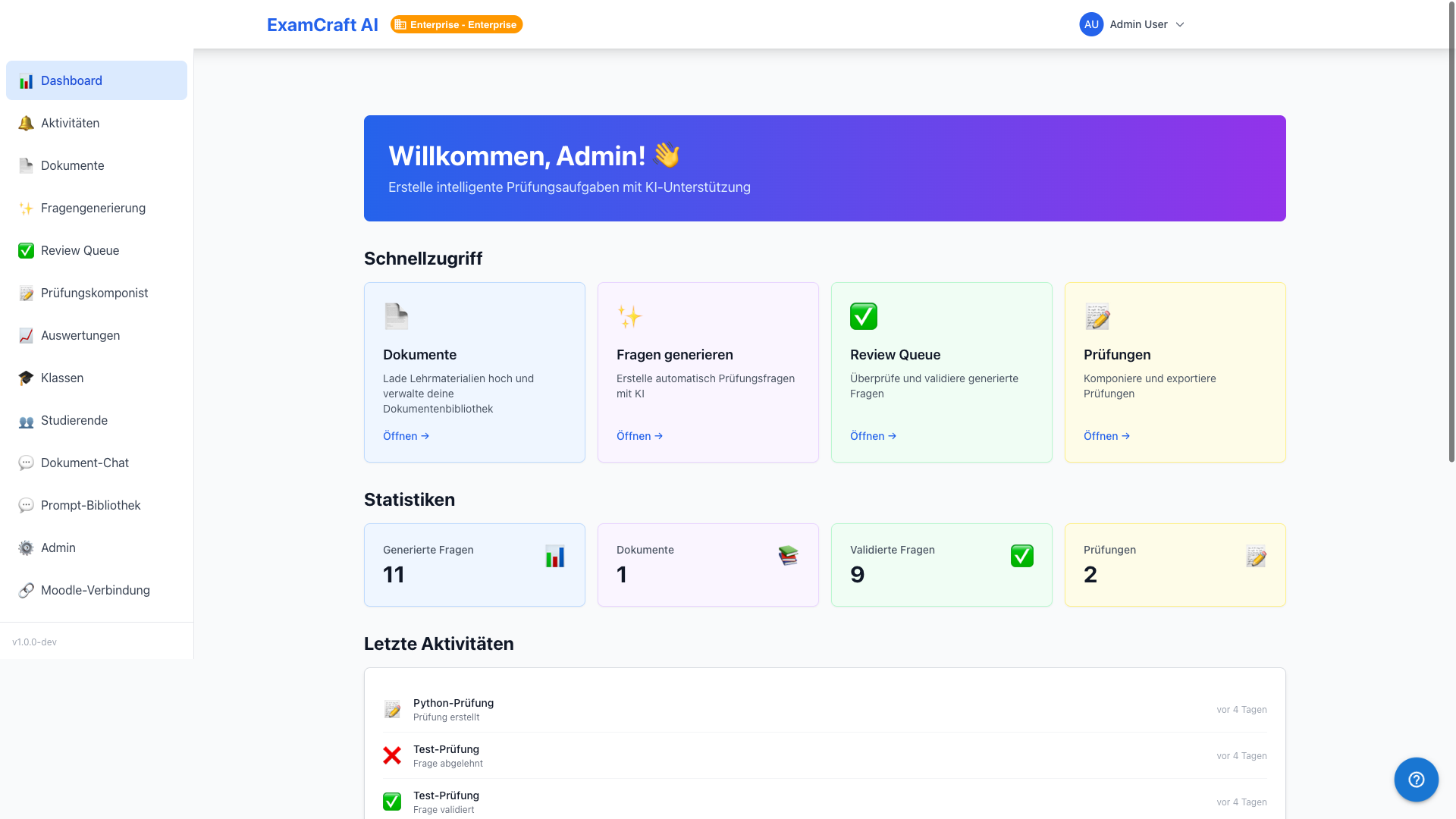Viewport: 1456px width, 819px height.
Task: Click the ExamCraft AI logo link
Action: (322, 24)
